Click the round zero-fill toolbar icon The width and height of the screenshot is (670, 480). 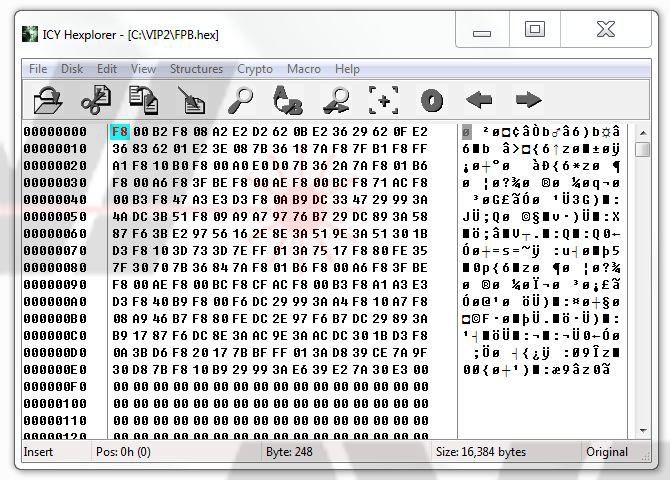(x=431, y=100)
